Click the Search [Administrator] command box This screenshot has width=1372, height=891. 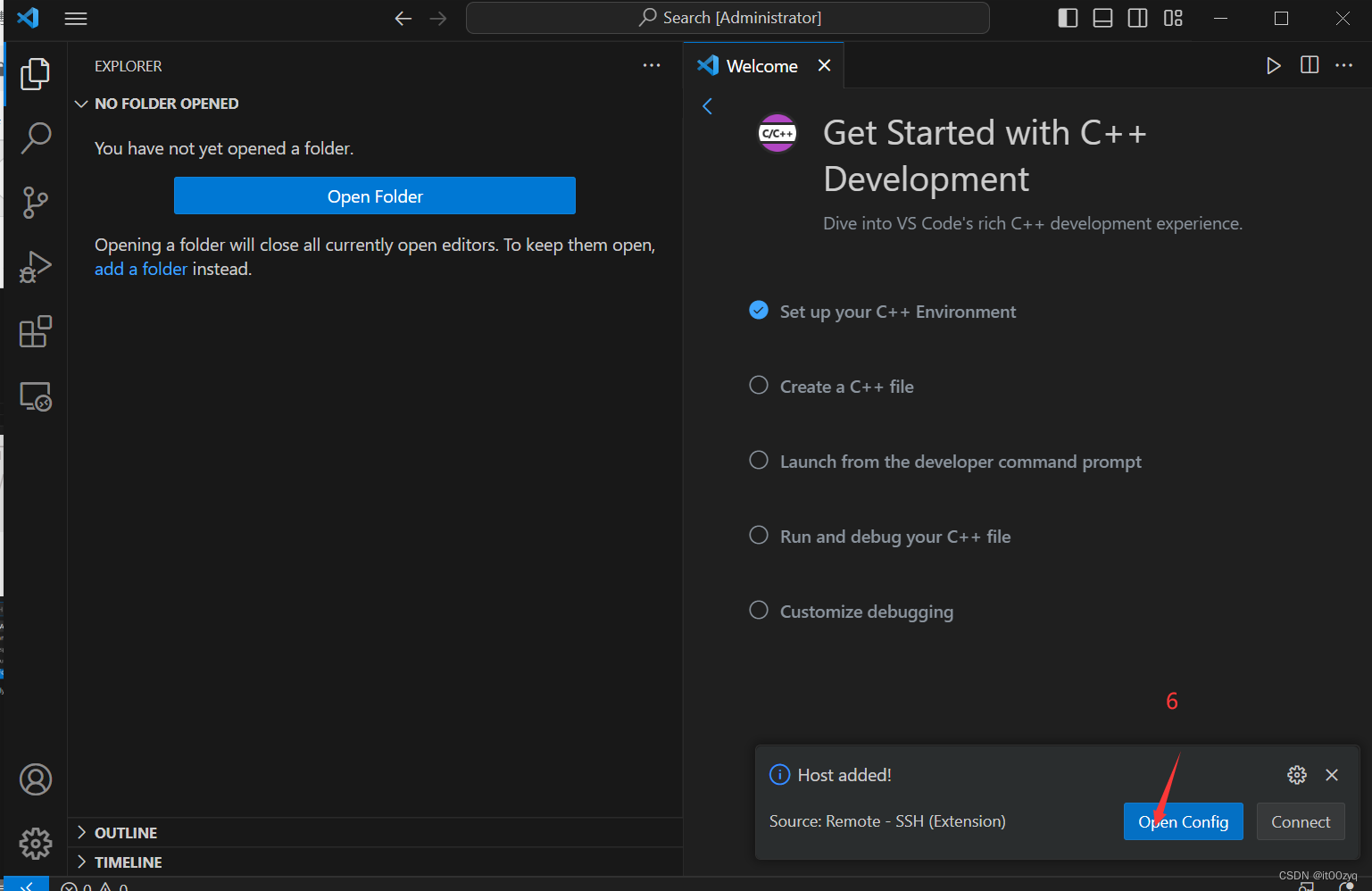pos(728,18)
